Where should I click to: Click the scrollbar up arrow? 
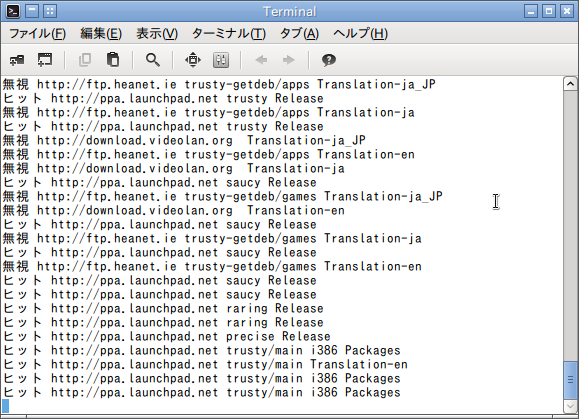click(570, 84)
